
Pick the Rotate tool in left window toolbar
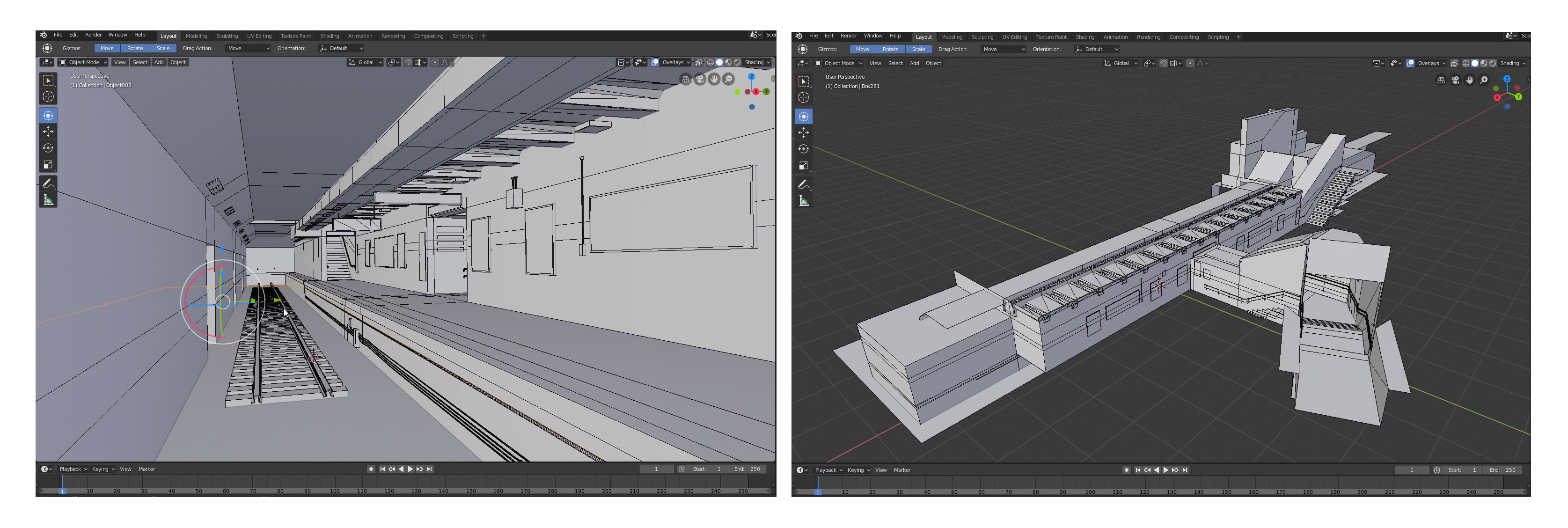tap(48, 148)
